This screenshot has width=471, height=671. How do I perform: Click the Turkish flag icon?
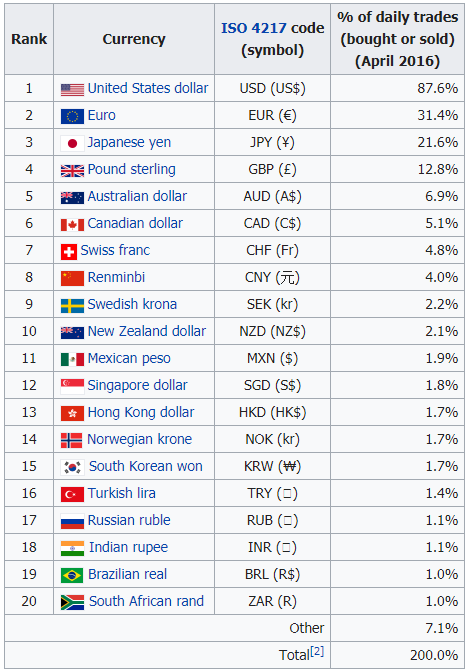[72, 494]
